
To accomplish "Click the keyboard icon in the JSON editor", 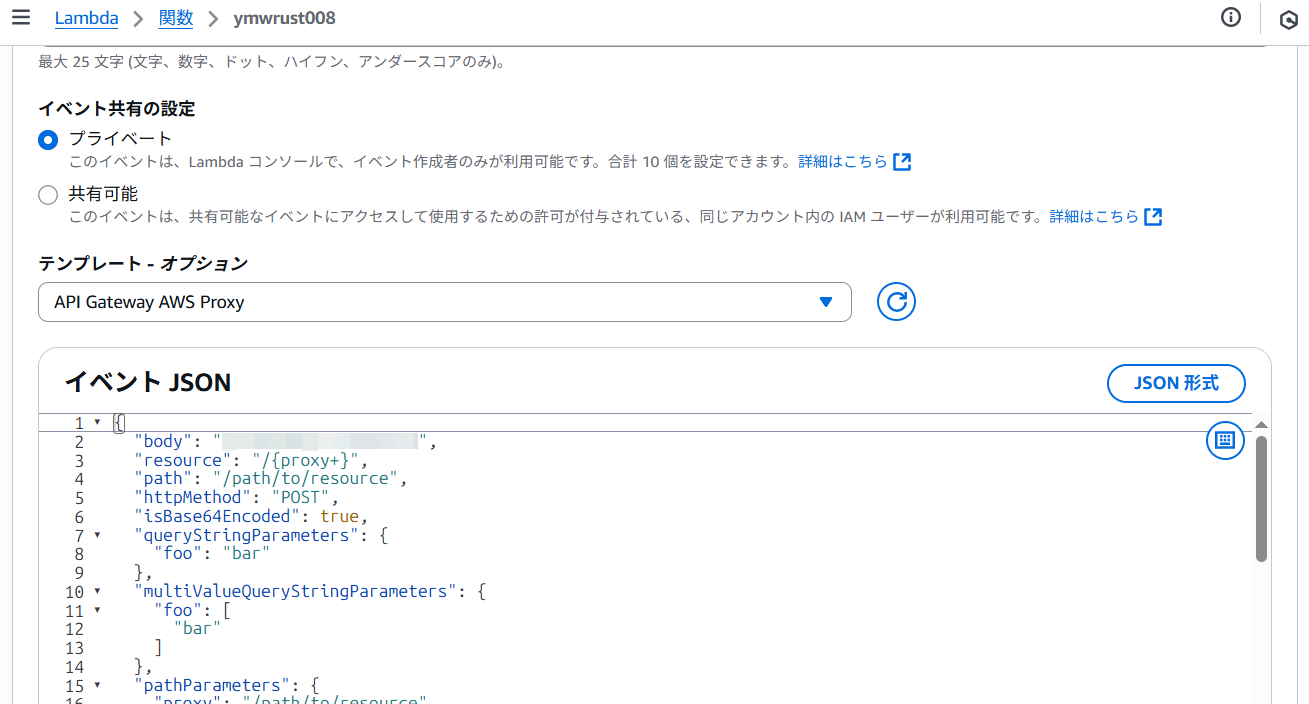I will [x=1225, y=440].
